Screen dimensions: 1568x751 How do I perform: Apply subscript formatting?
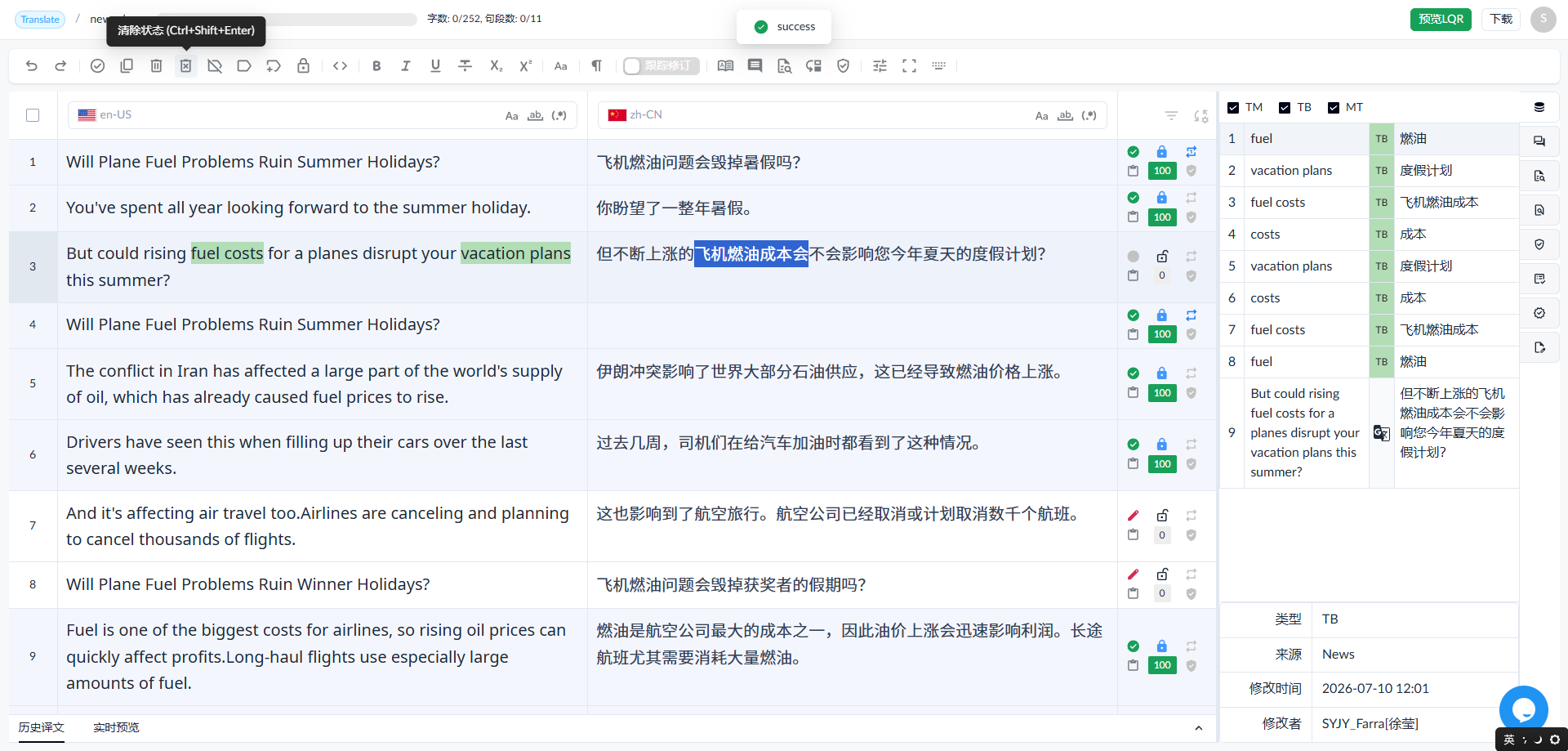click(496, 66)
